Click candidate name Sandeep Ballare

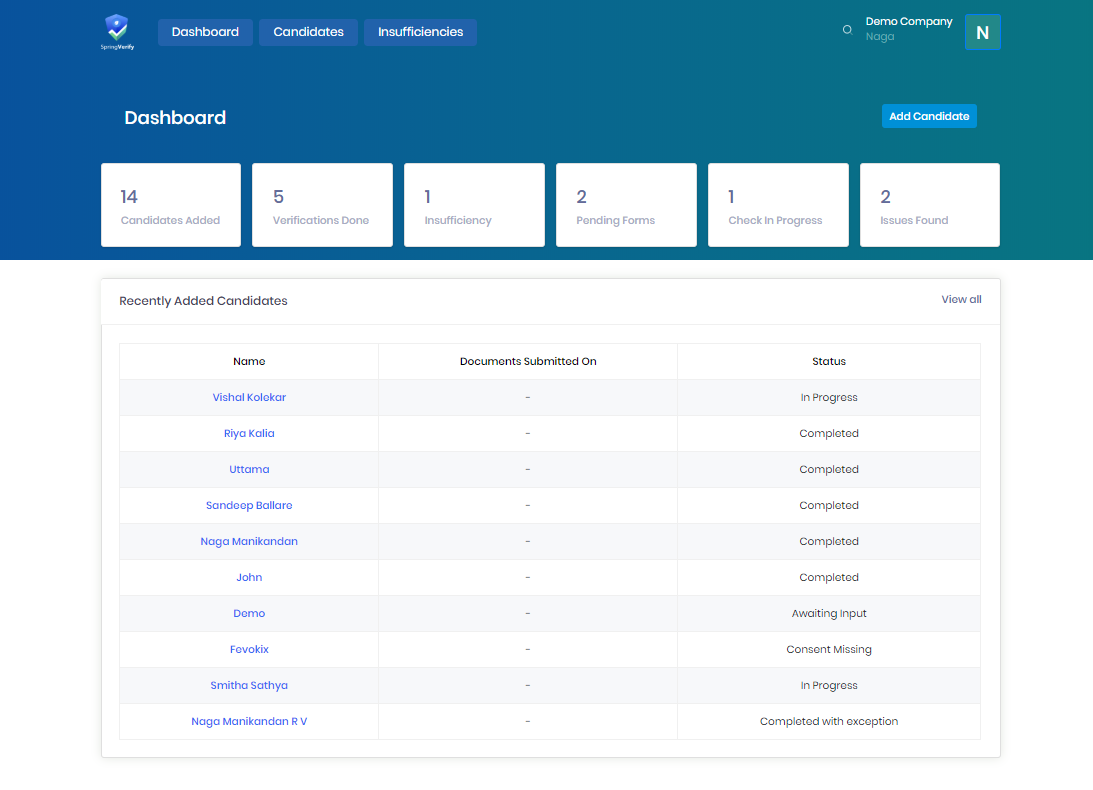pyautogui.click(x=249, y=505)
